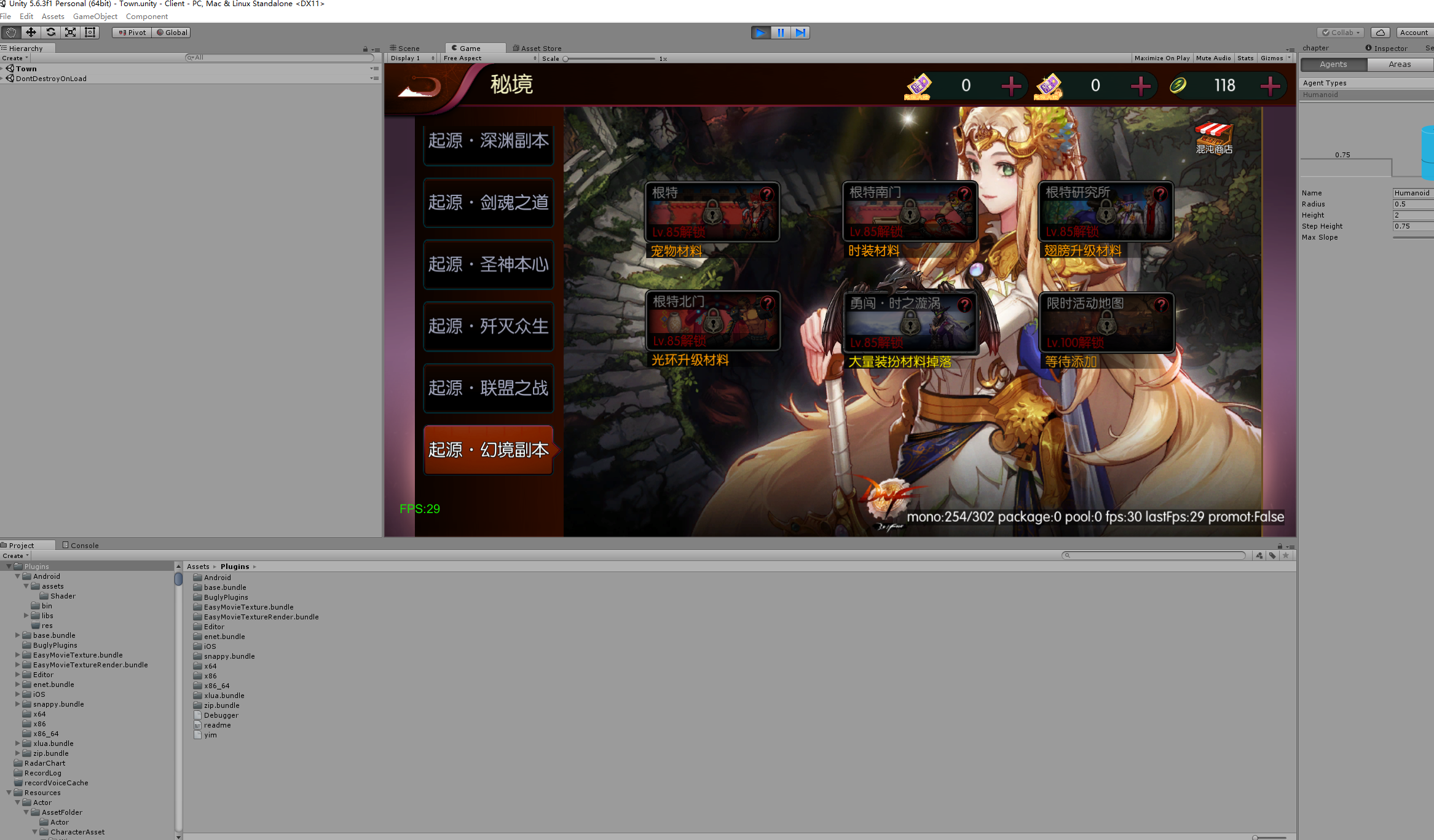Select the Move tool icon
This screenshot has height=840, width=1434.
31,33
